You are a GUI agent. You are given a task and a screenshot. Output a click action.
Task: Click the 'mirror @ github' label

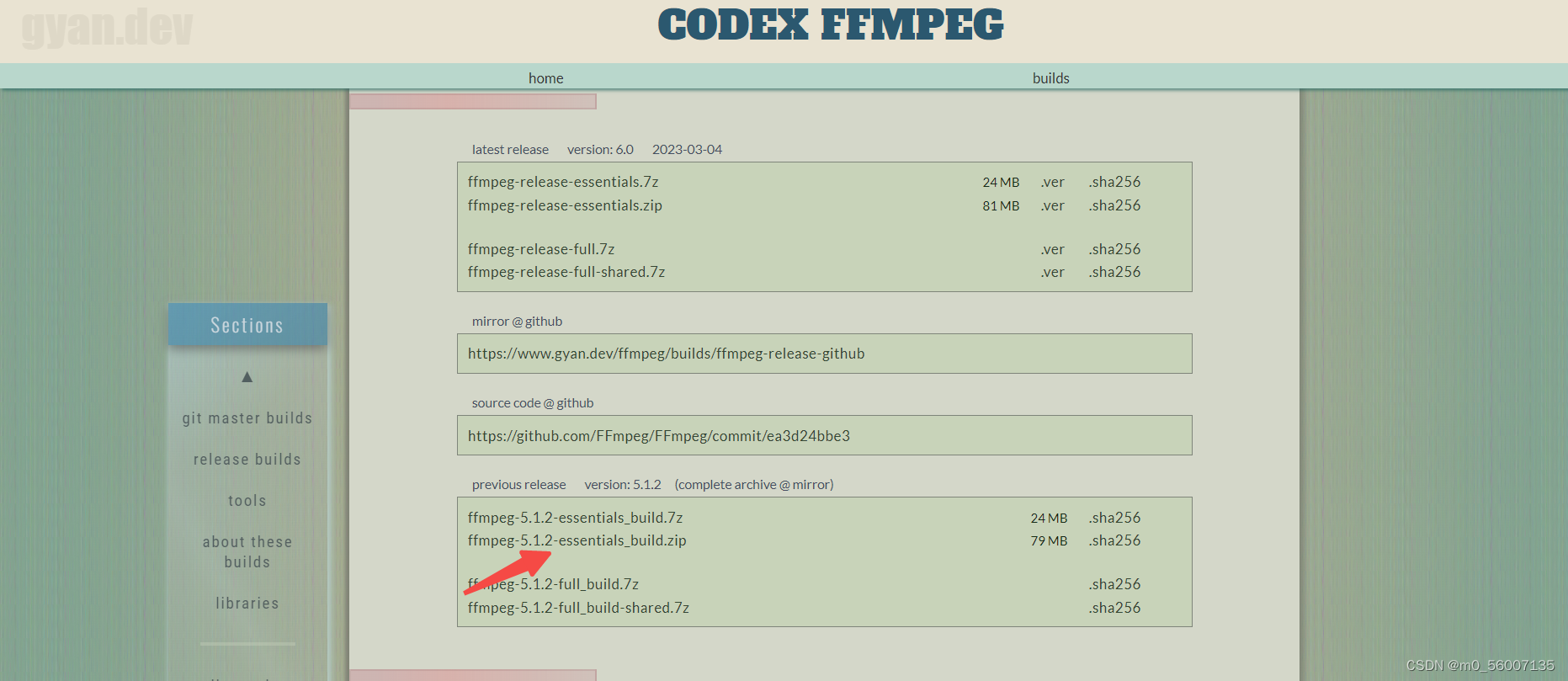(x=517, y=322)
